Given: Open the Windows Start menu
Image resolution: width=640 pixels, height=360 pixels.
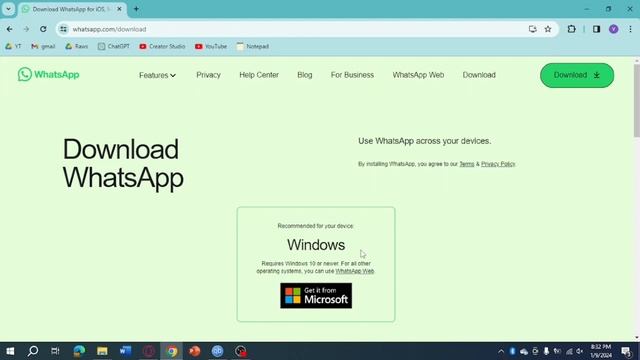Looking at the screenshot, I should tap(10, 351).
